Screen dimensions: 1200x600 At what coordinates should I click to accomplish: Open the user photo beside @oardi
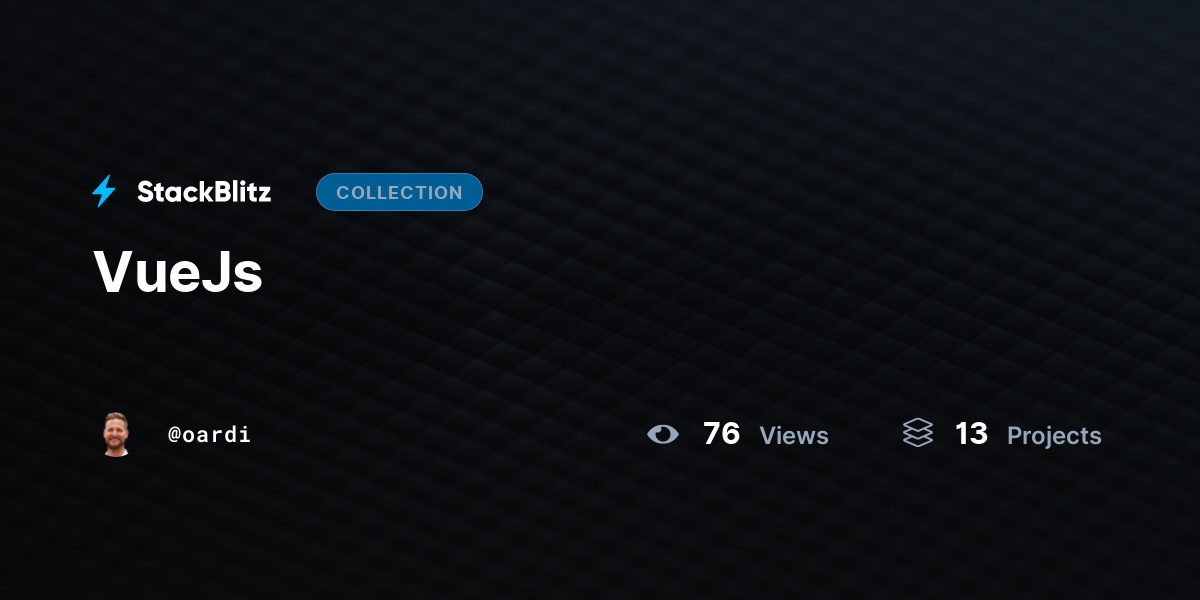tap(117, 434)
